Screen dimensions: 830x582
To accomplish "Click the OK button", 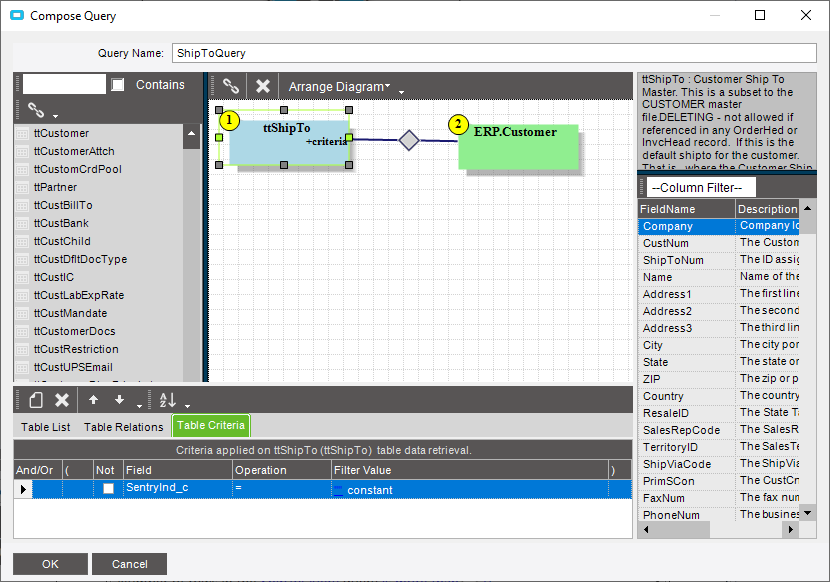I will tap(50, 564).
